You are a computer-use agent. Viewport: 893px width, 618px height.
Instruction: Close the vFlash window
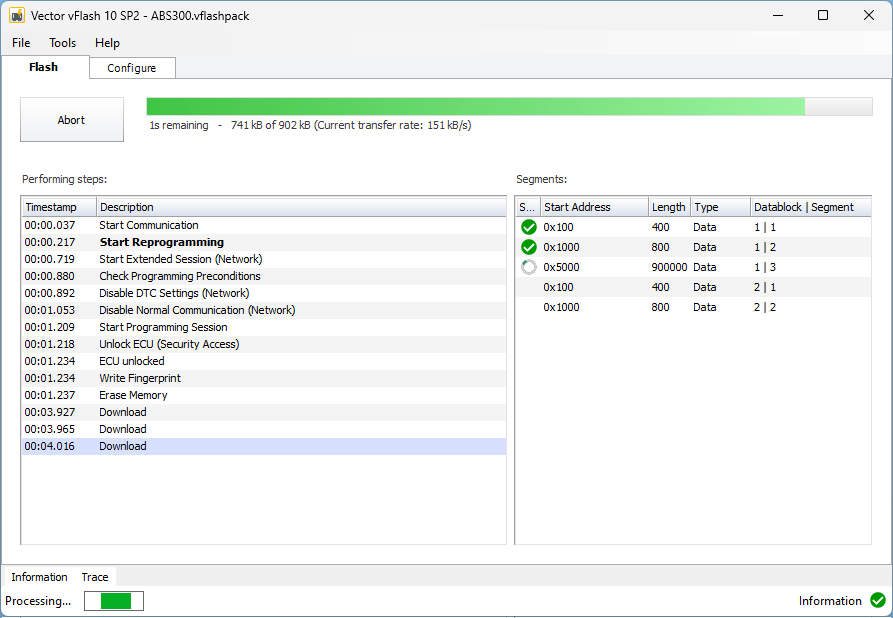point(869,15)
